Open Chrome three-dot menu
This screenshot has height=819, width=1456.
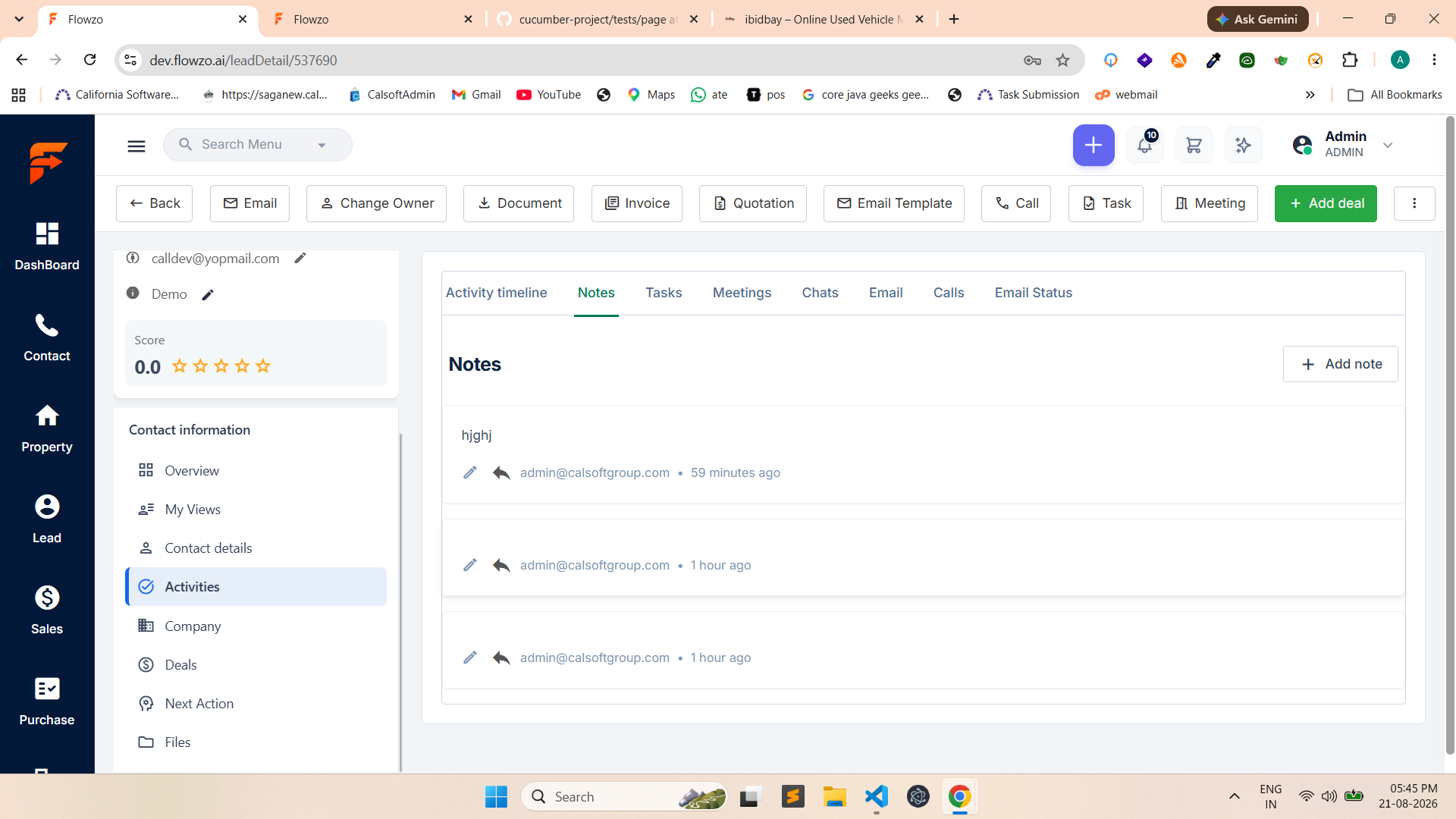tap(1434, 60)
